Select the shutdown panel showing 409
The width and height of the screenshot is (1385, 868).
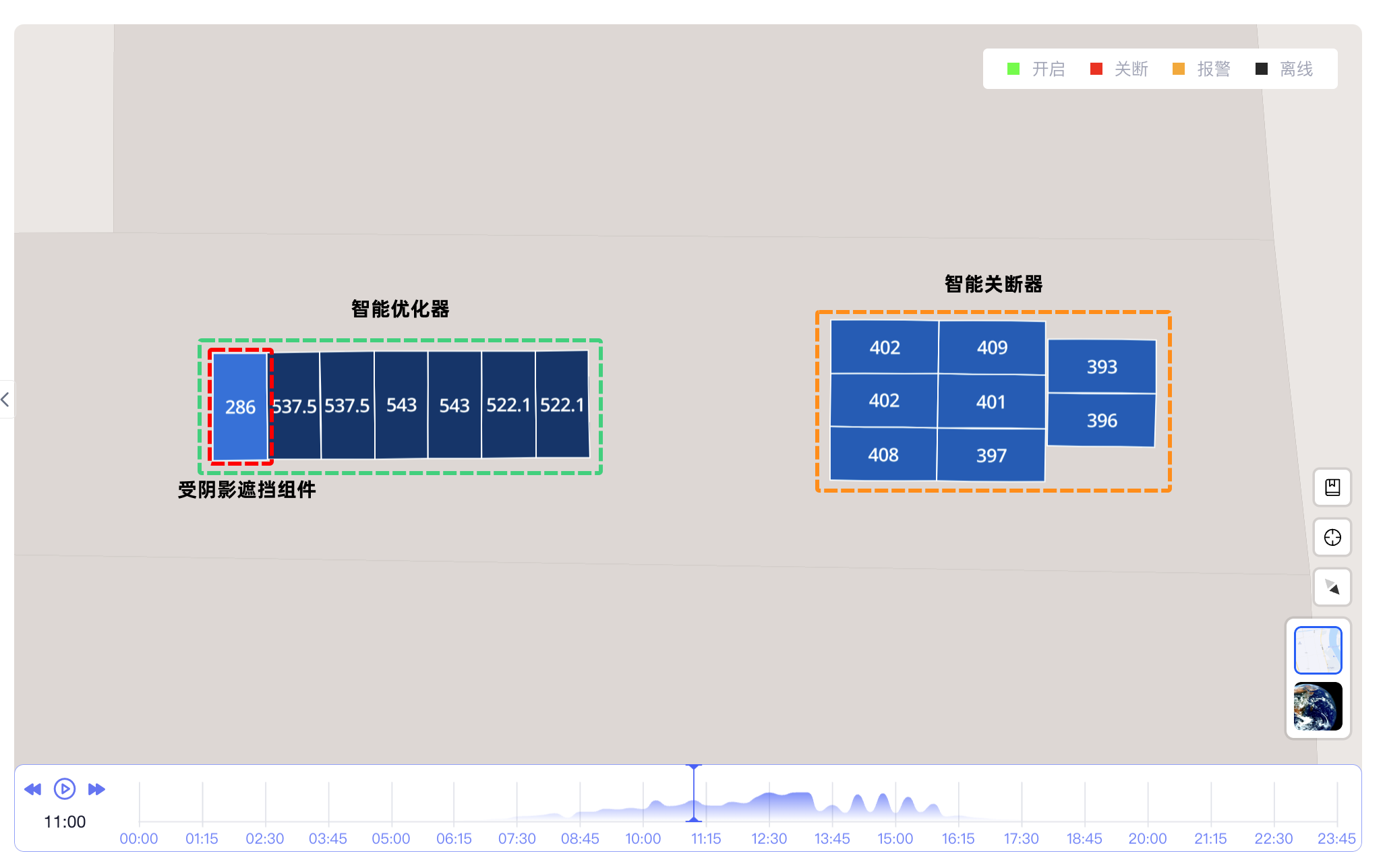point(992,348)
